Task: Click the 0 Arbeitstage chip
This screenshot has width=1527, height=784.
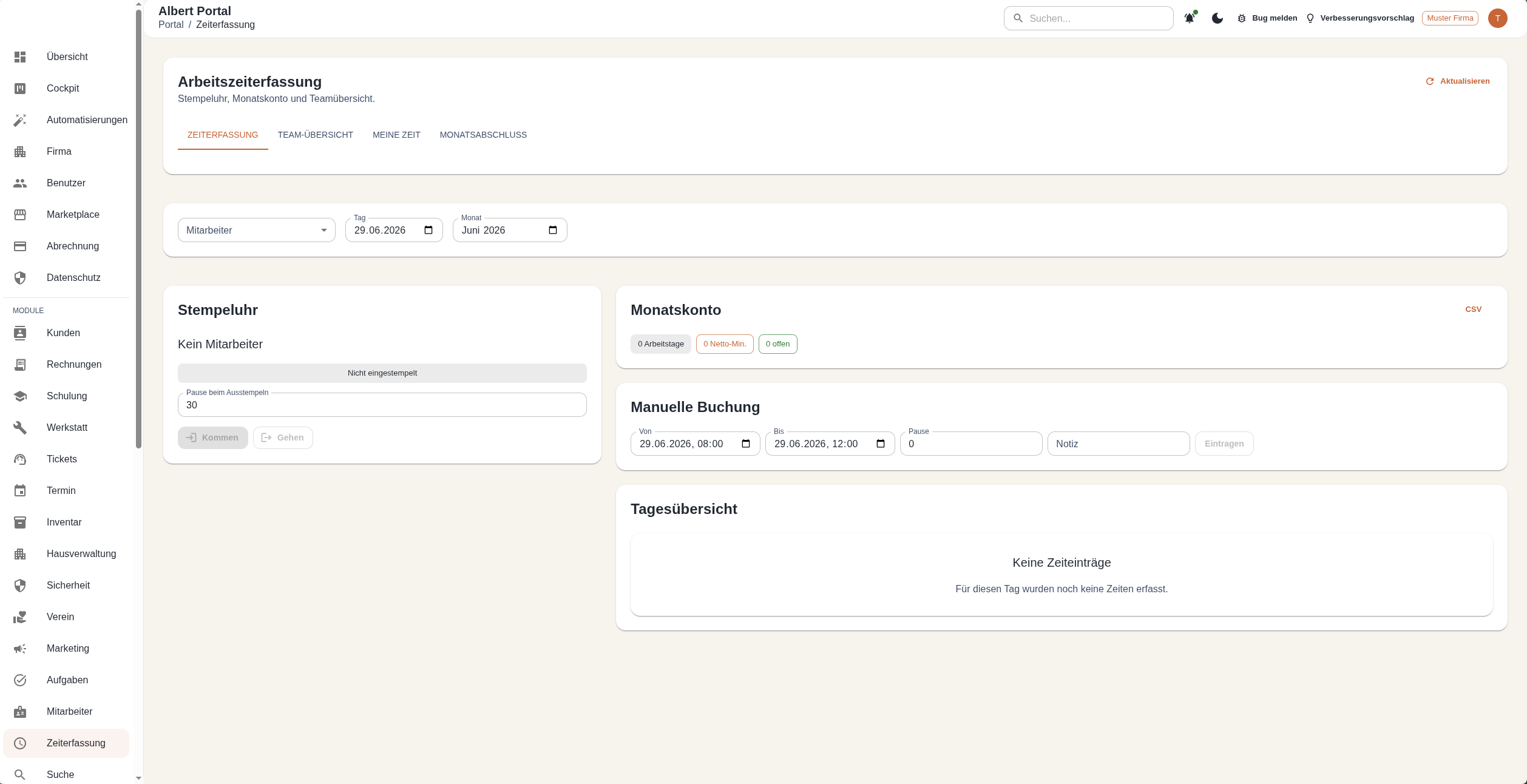Action: 661,344
